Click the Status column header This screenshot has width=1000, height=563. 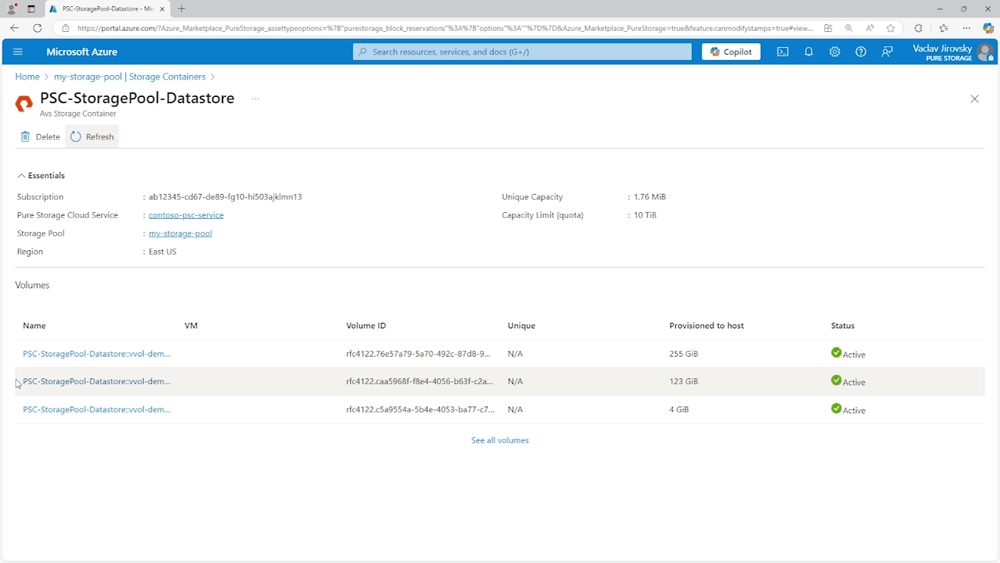842,325
